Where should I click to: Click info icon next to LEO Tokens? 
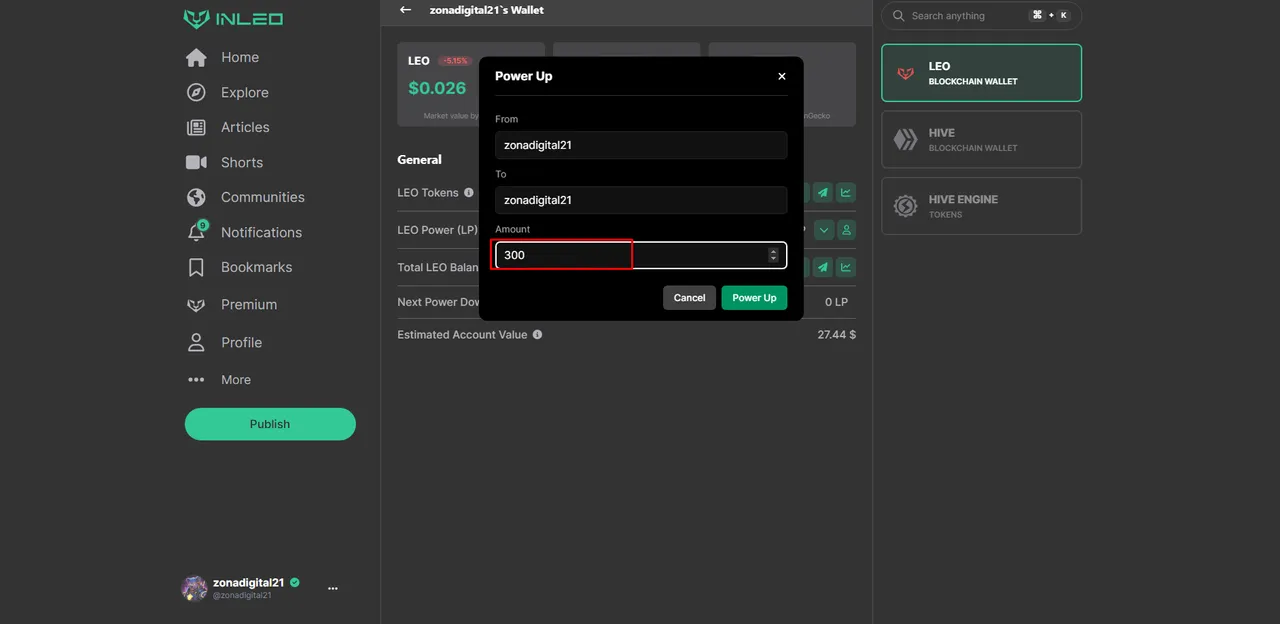(x=469, y=193)
